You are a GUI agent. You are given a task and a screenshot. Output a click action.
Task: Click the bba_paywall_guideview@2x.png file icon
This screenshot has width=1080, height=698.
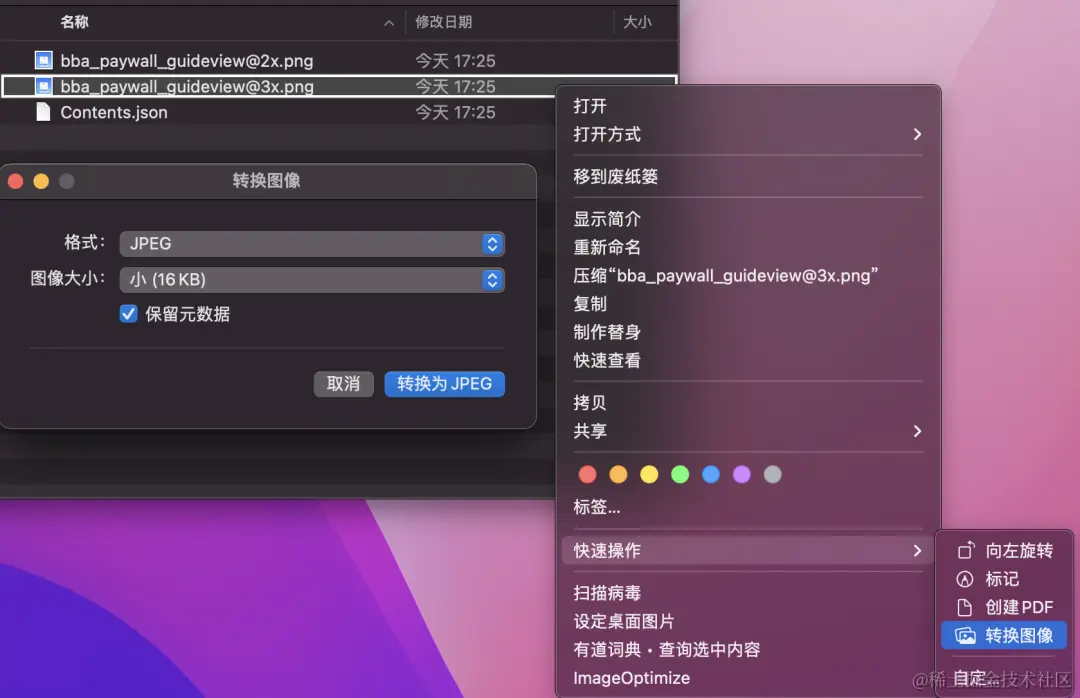43,61
